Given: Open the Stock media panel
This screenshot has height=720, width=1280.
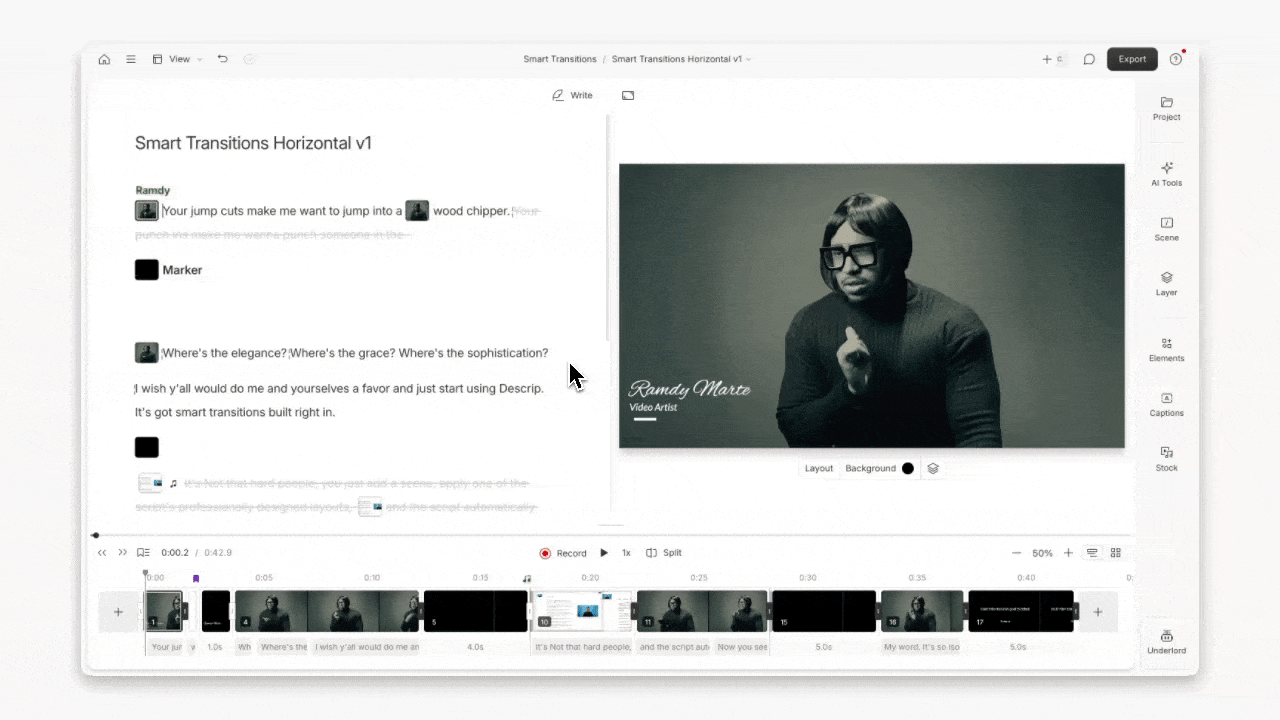Looking at the screenshot, I should click(x=1166, y=460).
